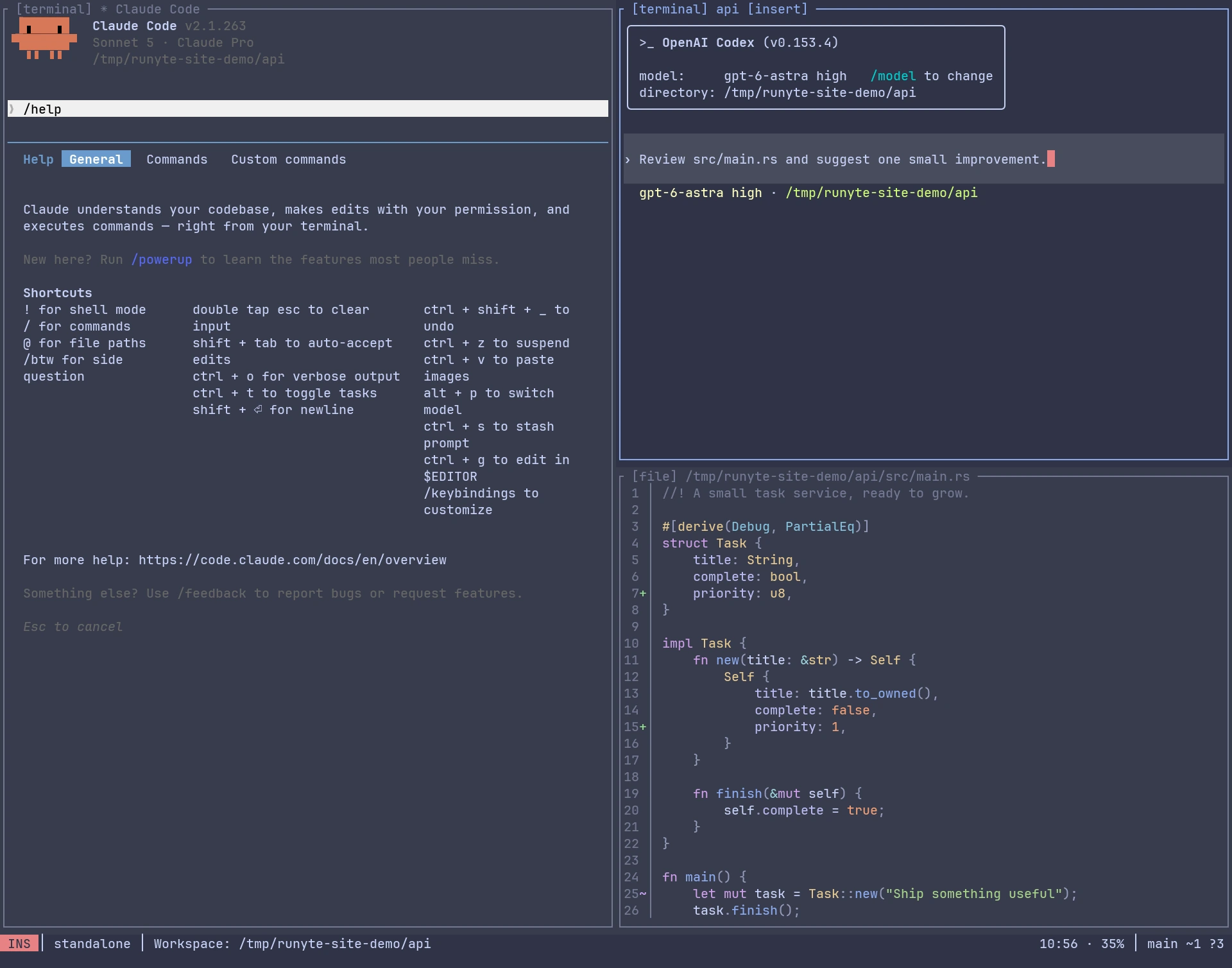Click the modified tilde marker at line 25
This screenshot has height=968, width=1232.
[643, 894]
